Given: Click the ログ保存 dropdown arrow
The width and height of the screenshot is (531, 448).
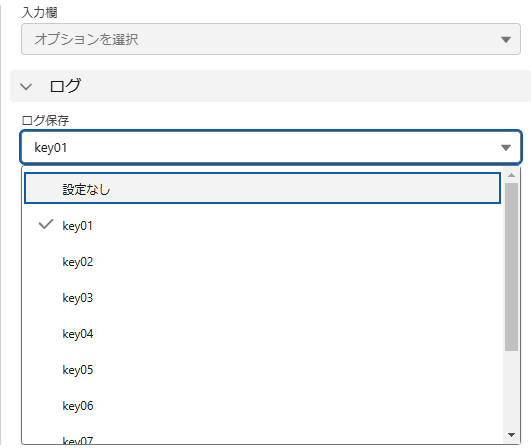Looking at the screenshot, I should tap(506, 148).
